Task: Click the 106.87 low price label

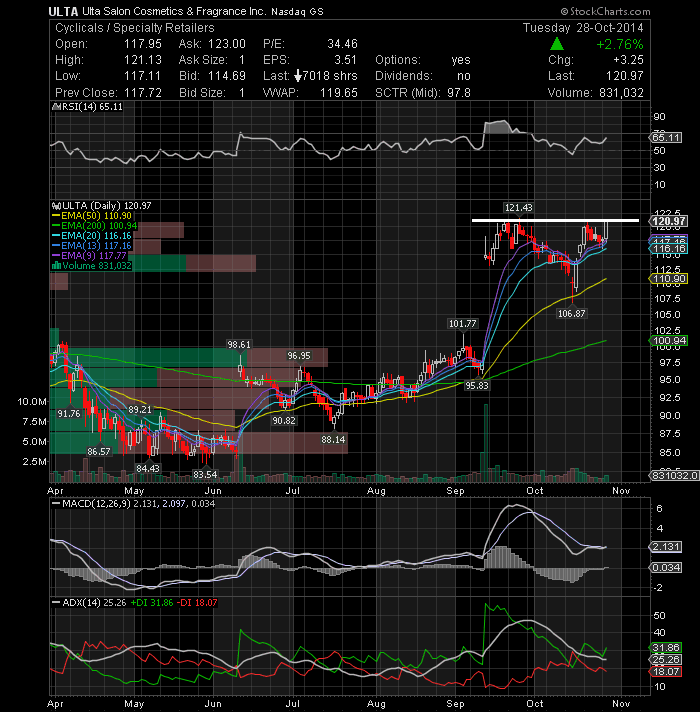Action: pos(572,313)
